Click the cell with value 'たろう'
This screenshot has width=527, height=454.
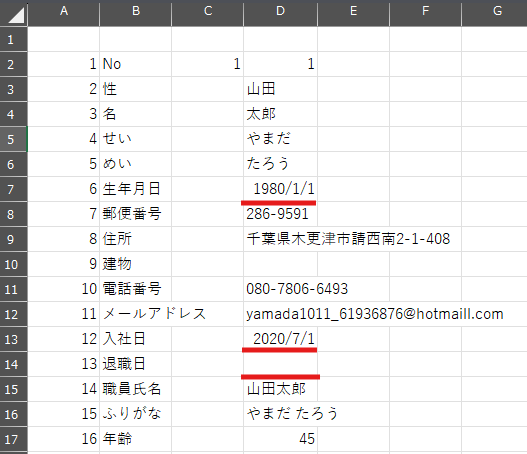coord(281,164)
